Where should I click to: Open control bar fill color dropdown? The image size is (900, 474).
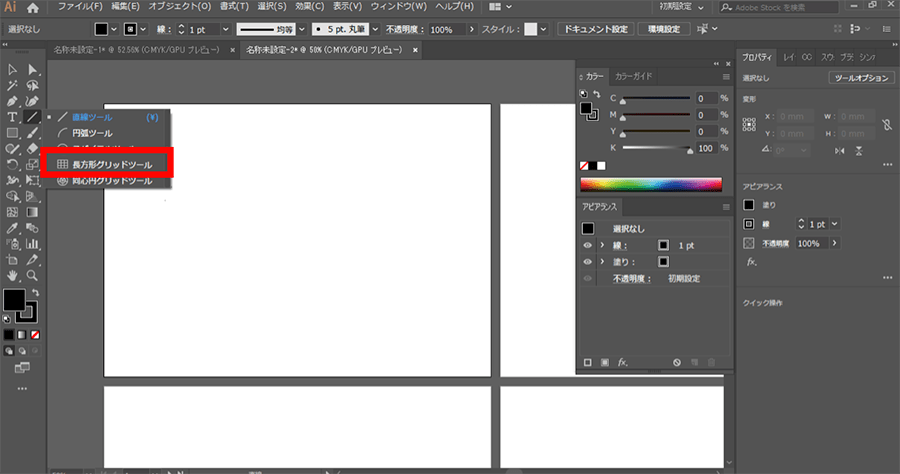pos(114,29)
